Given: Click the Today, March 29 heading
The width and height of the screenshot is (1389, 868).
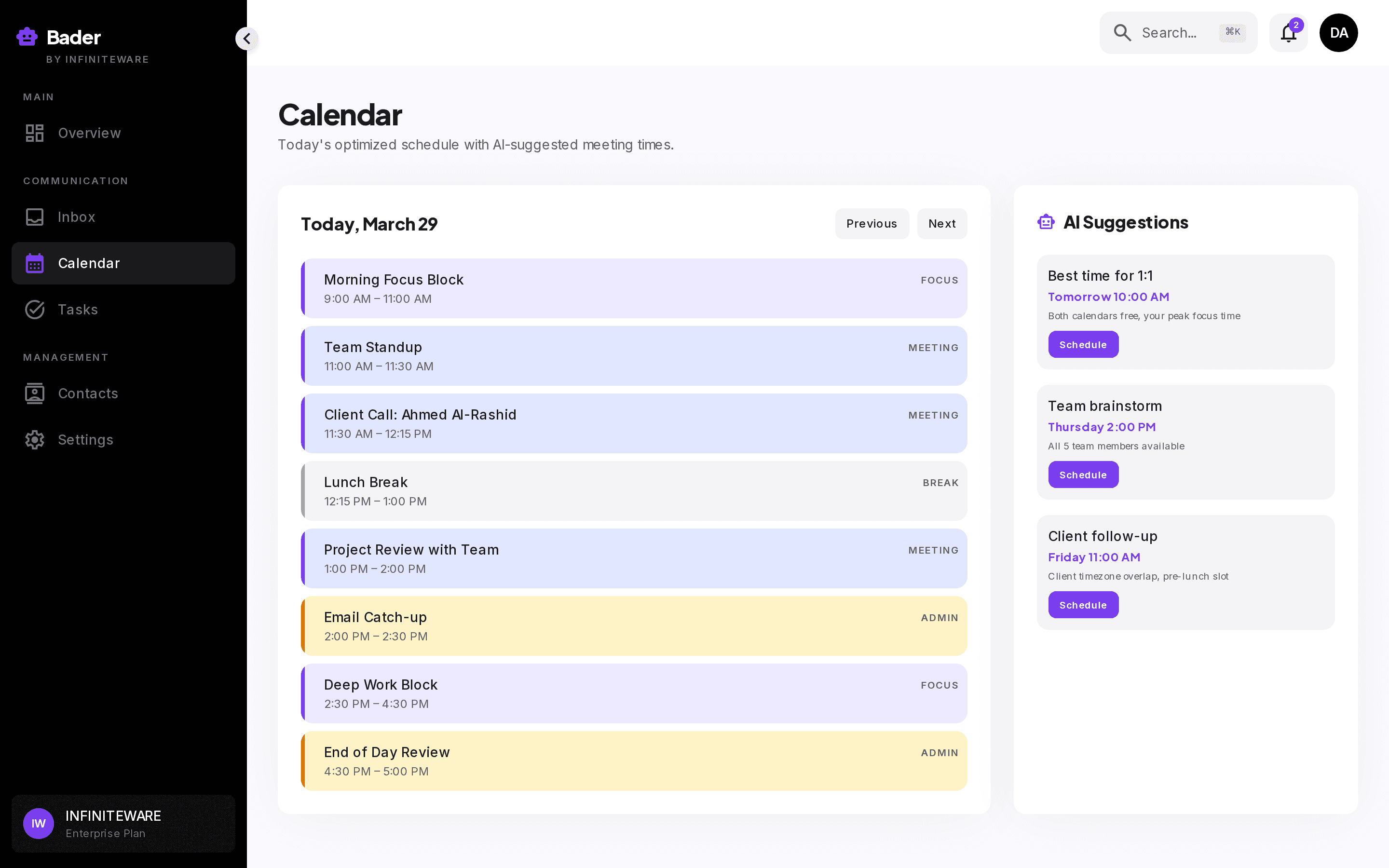Looking at the screenshot, I should (x=369, y=224).
